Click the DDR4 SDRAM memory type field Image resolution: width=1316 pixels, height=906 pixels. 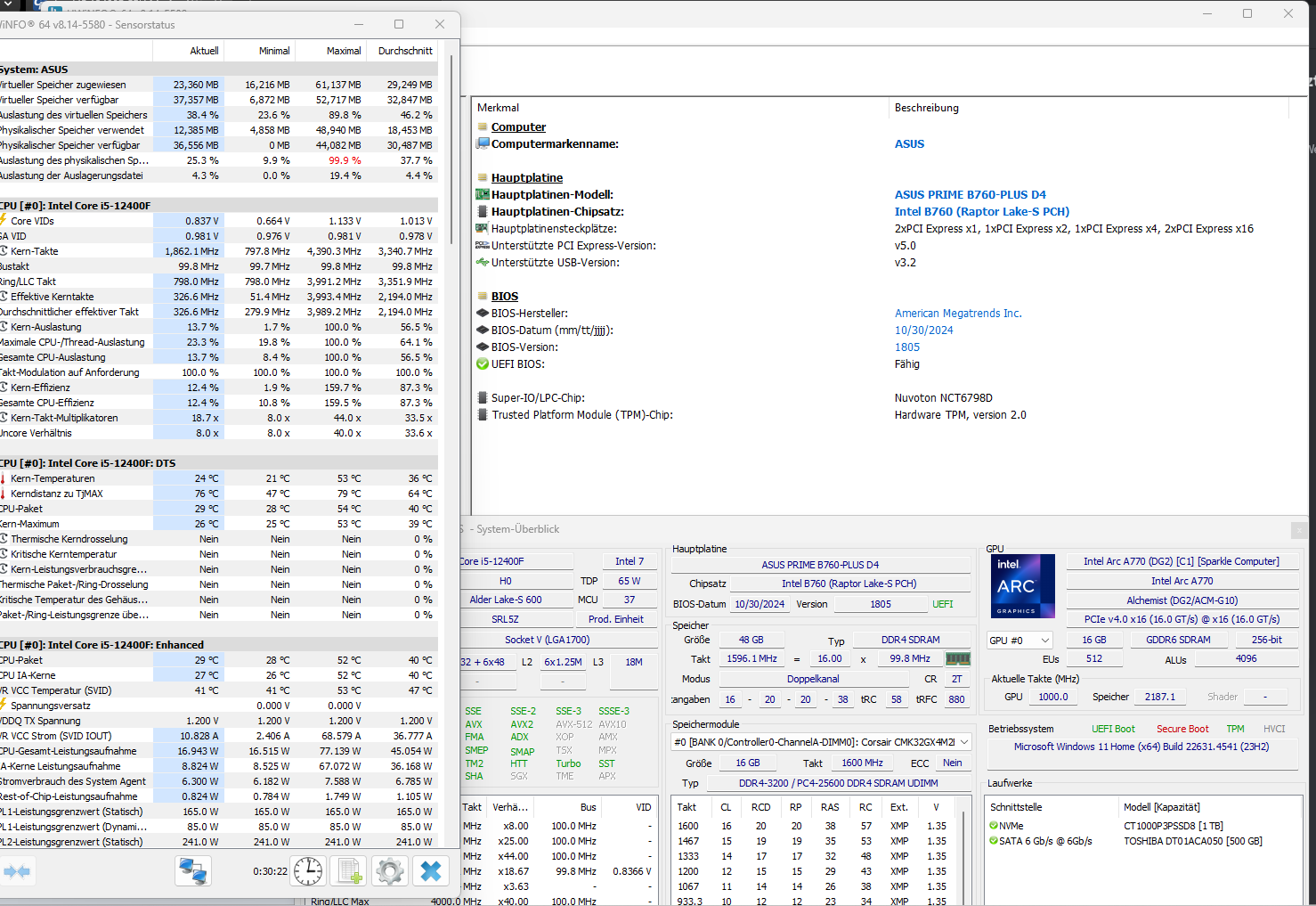click(x=911, y=640)
